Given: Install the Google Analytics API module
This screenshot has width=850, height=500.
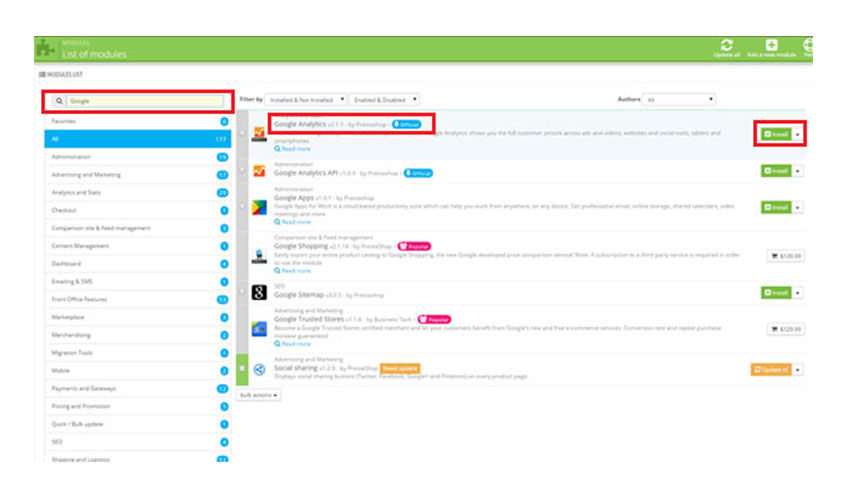Looking at the screenshot, I should pyautogui.click(x=776, y=171).
